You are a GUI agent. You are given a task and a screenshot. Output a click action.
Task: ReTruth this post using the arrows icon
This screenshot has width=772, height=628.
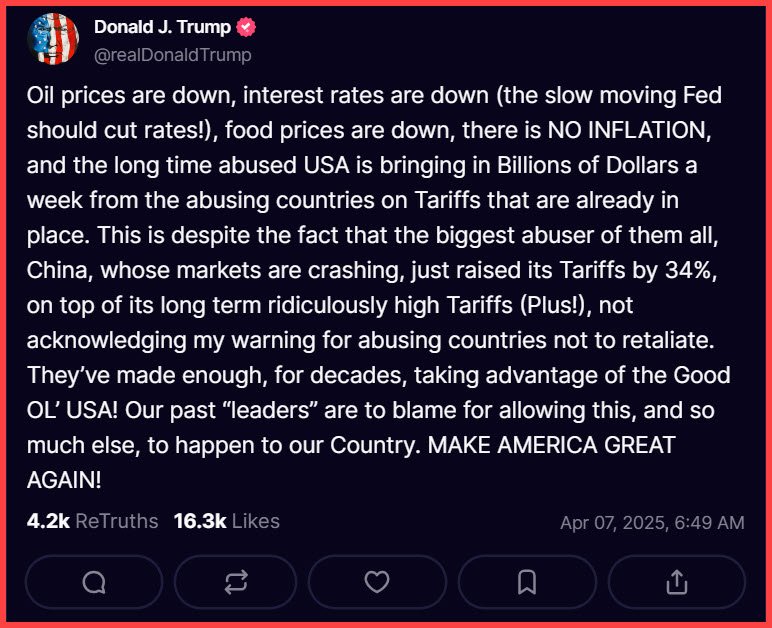point(235,582)
